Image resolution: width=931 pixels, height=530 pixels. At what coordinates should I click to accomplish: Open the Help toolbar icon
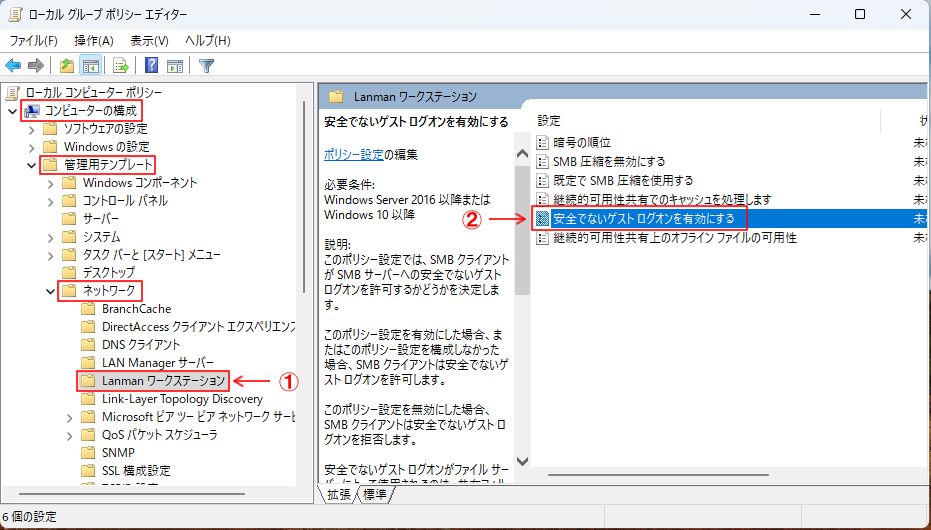coord(151,65)
